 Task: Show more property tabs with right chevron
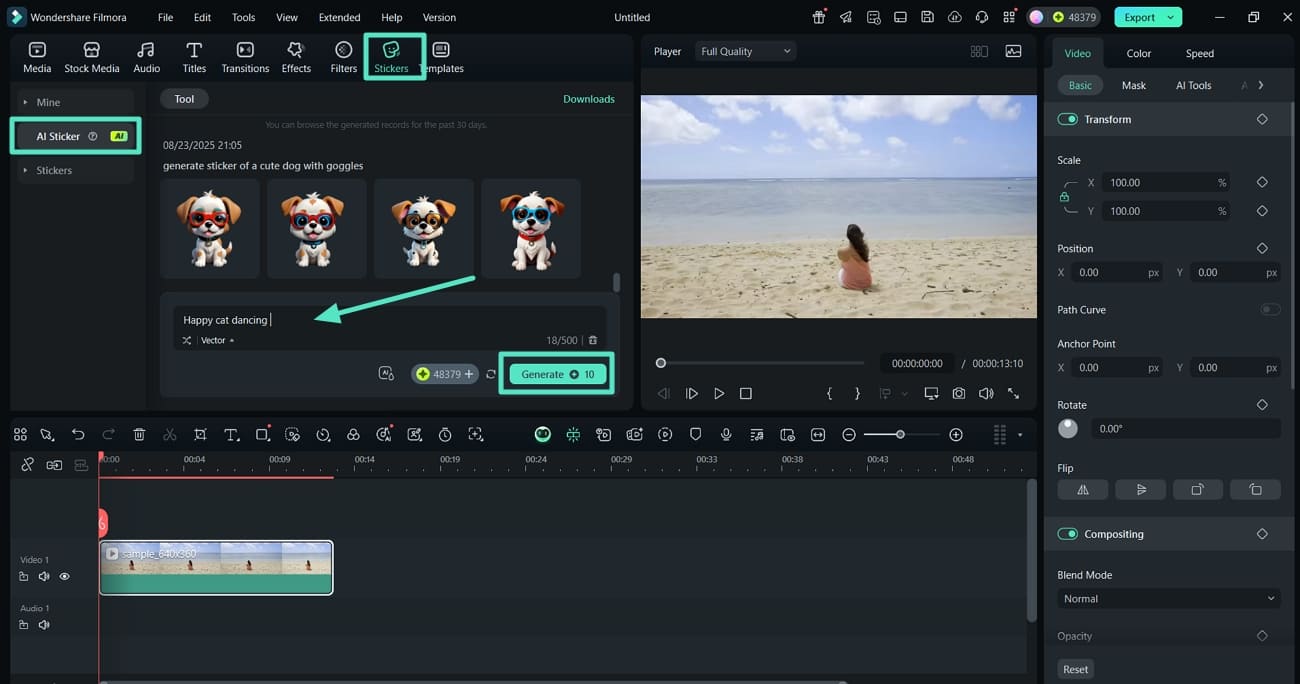click(x=1261, y=85)
